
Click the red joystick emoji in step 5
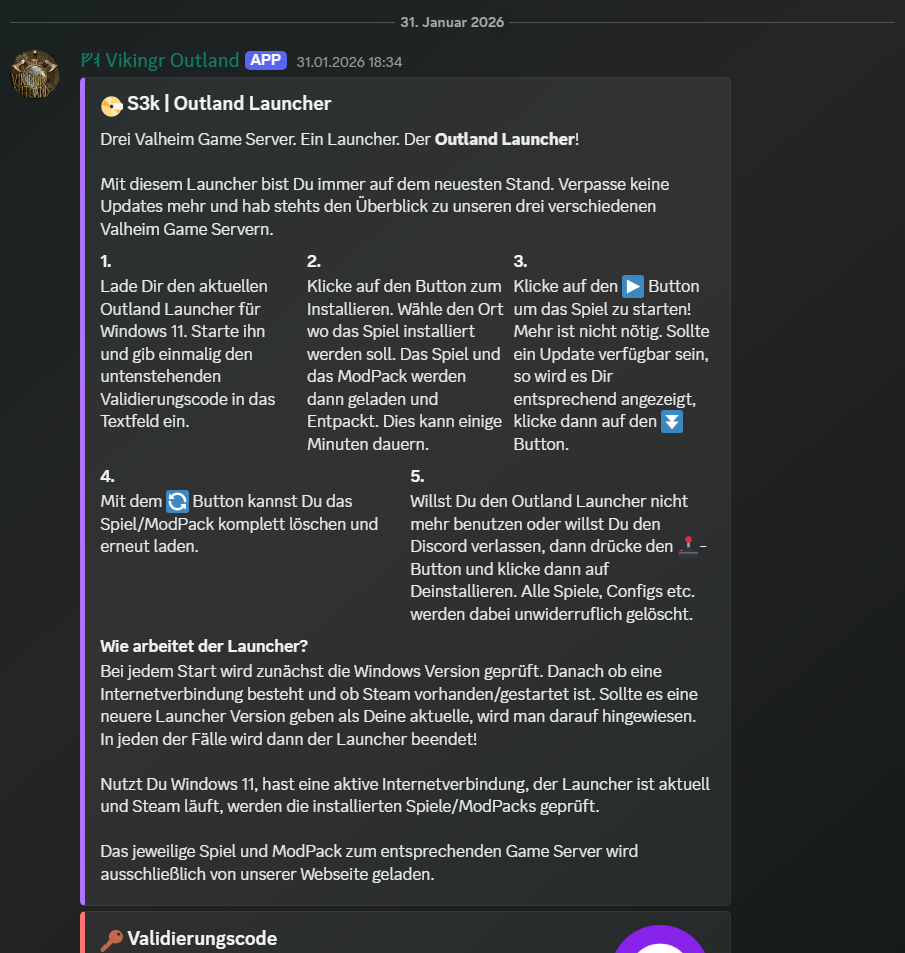click(688, 546)
